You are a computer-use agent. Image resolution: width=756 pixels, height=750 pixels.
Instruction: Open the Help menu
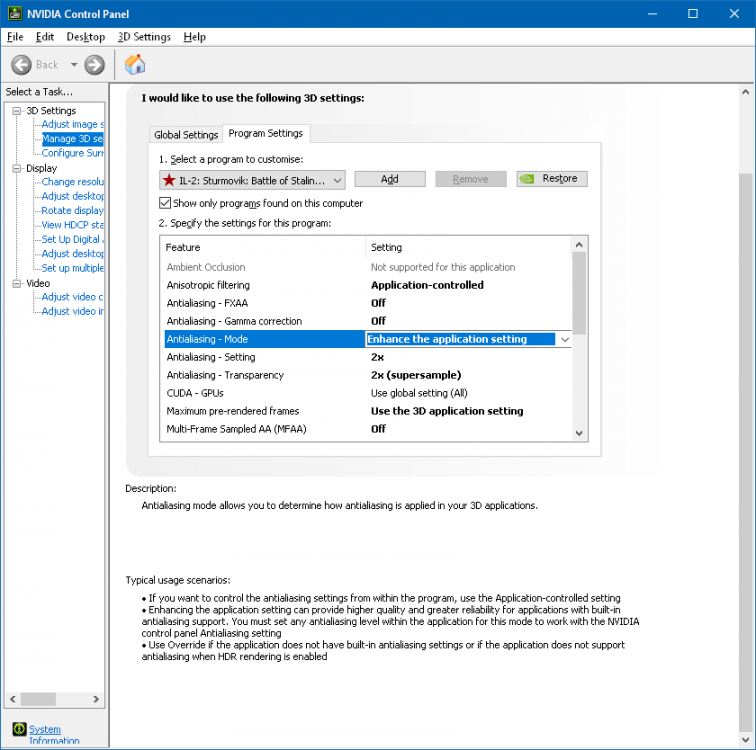pos(195,37)
